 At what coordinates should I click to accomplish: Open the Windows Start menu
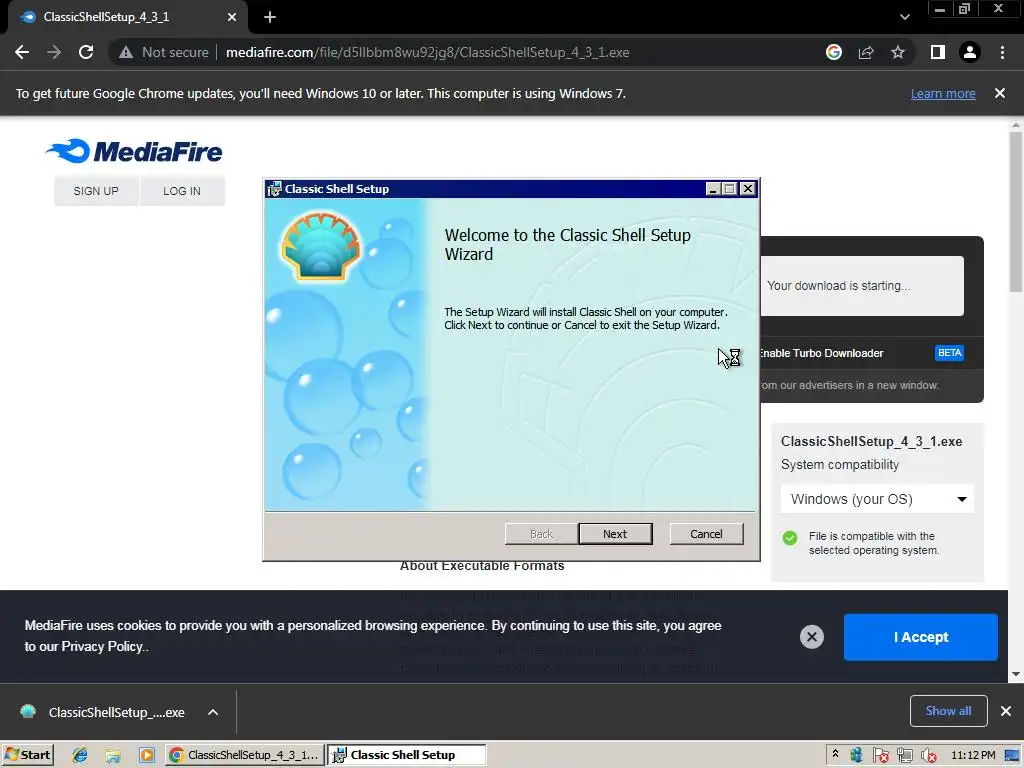click(x=27, y=755)
